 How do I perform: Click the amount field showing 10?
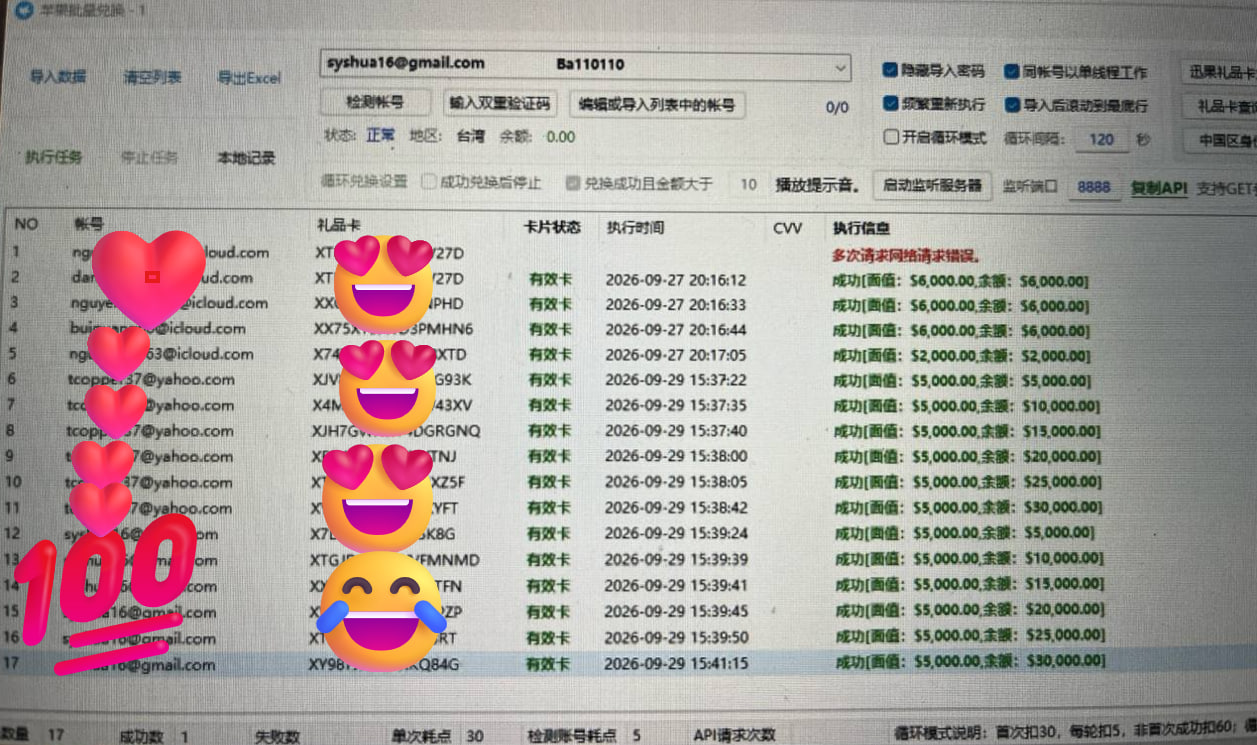(x=747, y=184)
